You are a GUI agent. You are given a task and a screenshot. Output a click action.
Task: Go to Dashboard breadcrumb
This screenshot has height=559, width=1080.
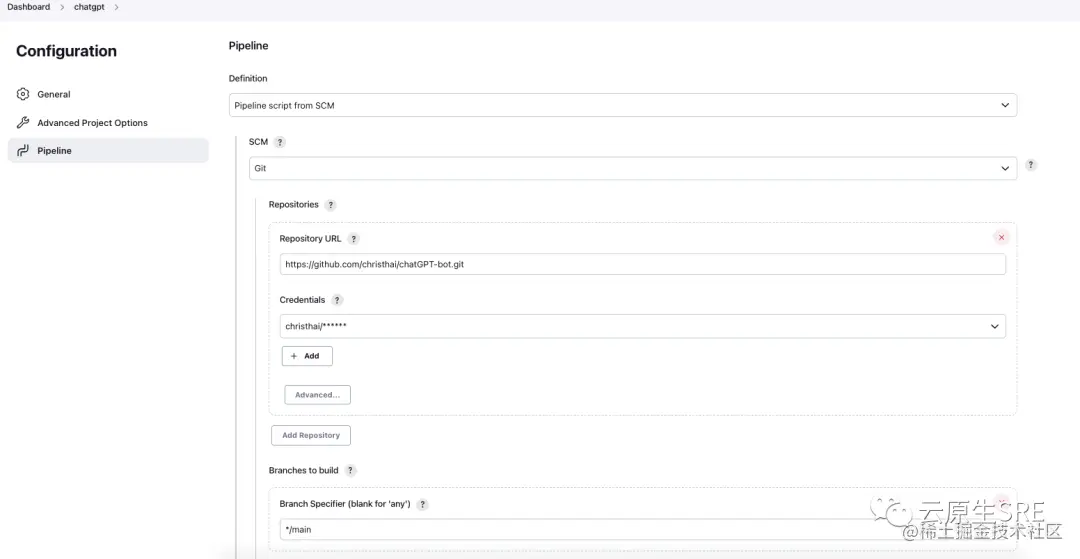28,7
